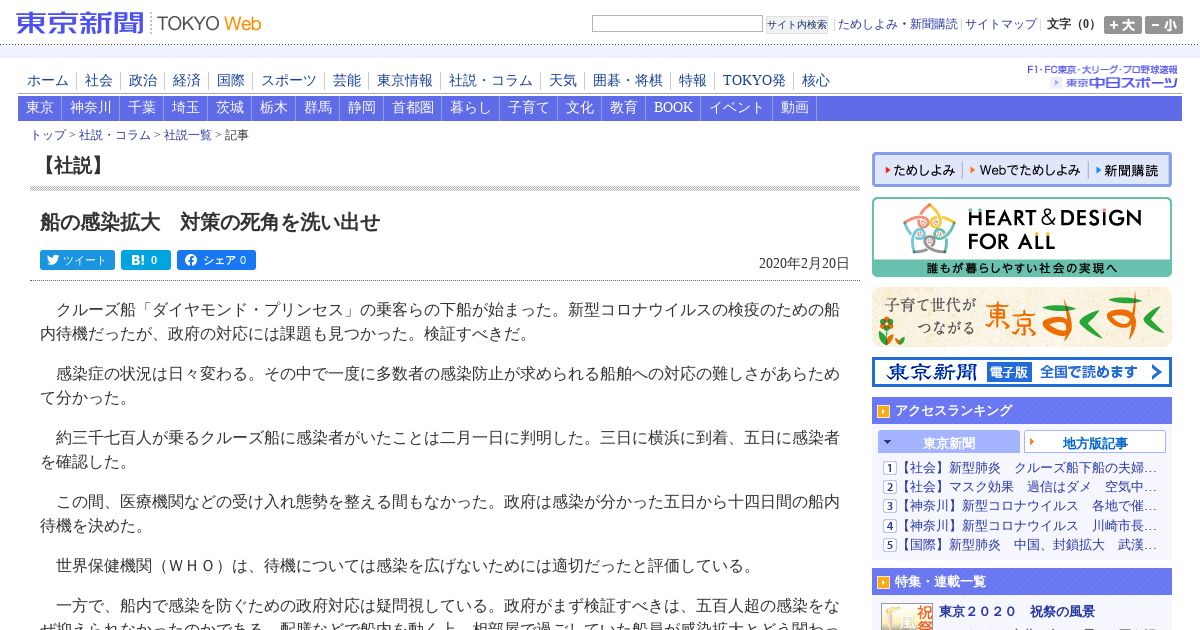Open ranking 1 クルーズ船下船の夫婦 article
Image resolution: width=1200 pixels, height=630 pixels.
(x=1029, y=468)
